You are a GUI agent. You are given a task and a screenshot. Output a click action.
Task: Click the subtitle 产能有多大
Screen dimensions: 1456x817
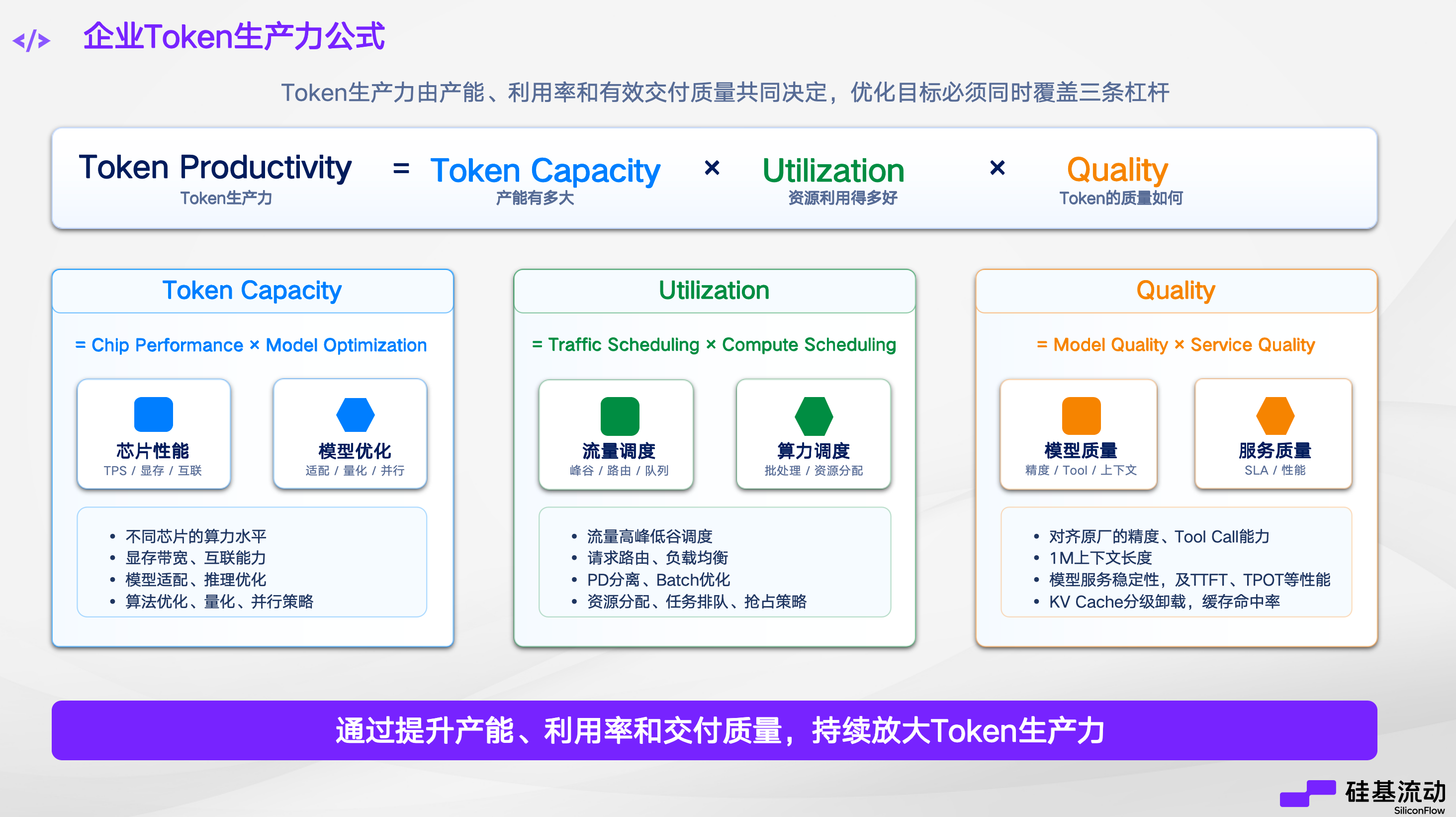[x=535, y=198]
